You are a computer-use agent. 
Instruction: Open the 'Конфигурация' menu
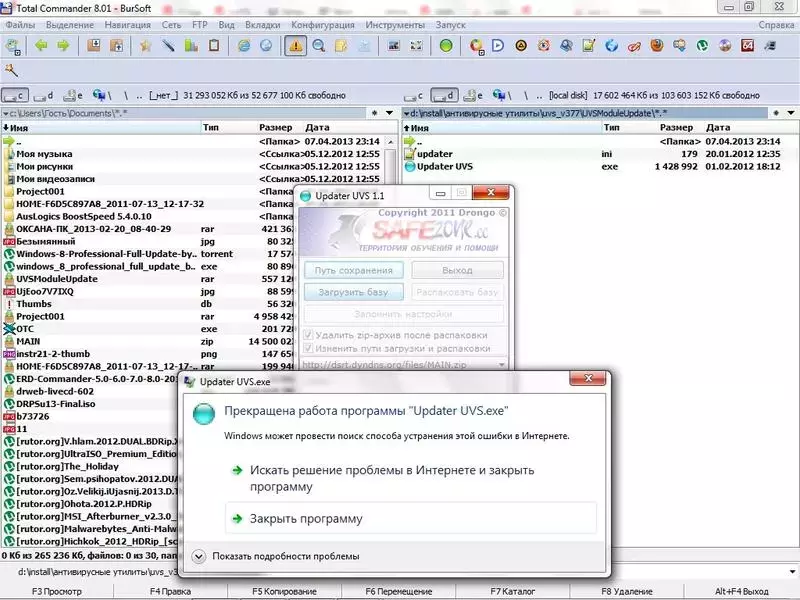(322, 25)
